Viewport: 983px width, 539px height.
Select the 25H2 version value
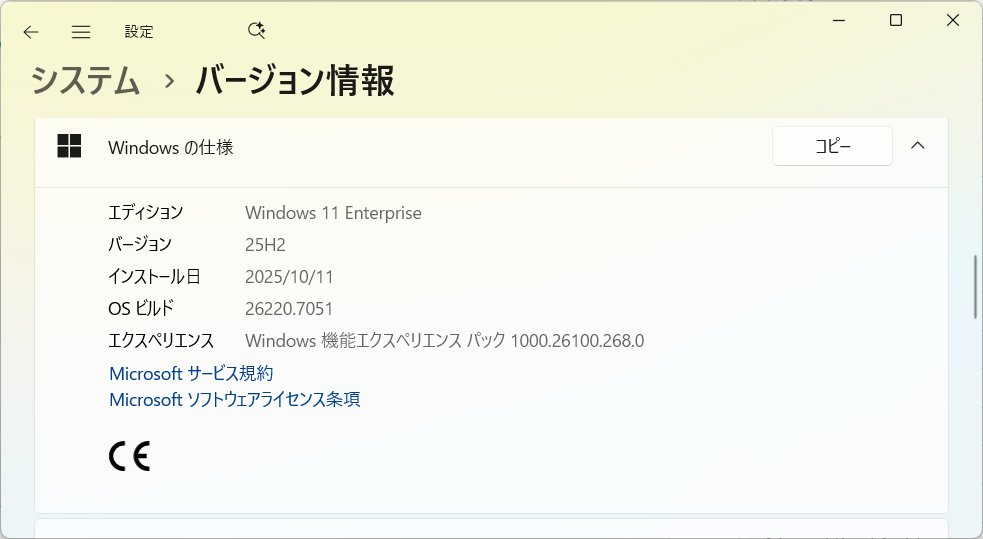265,244
